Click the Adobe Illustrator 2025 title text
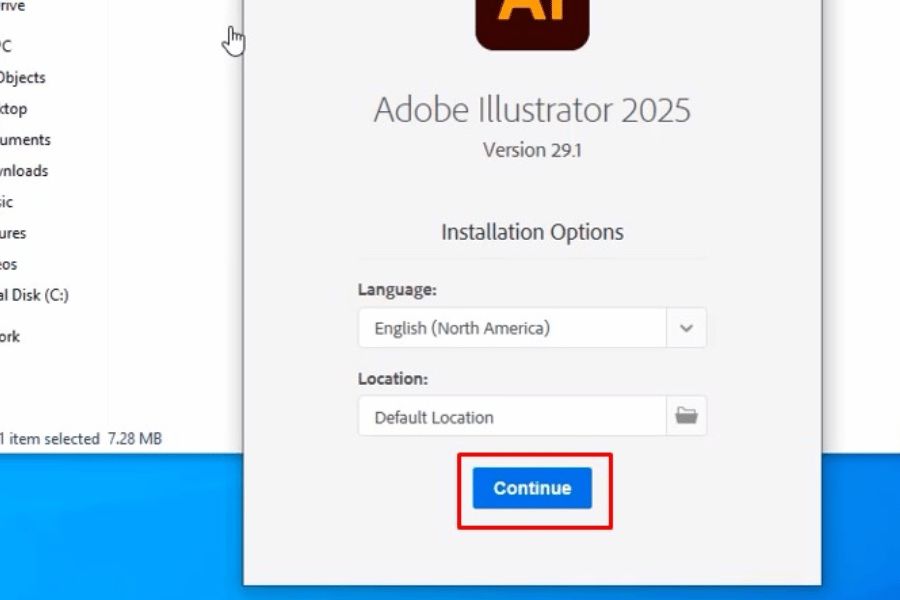900x600 pixels. [x=532, y=110]
